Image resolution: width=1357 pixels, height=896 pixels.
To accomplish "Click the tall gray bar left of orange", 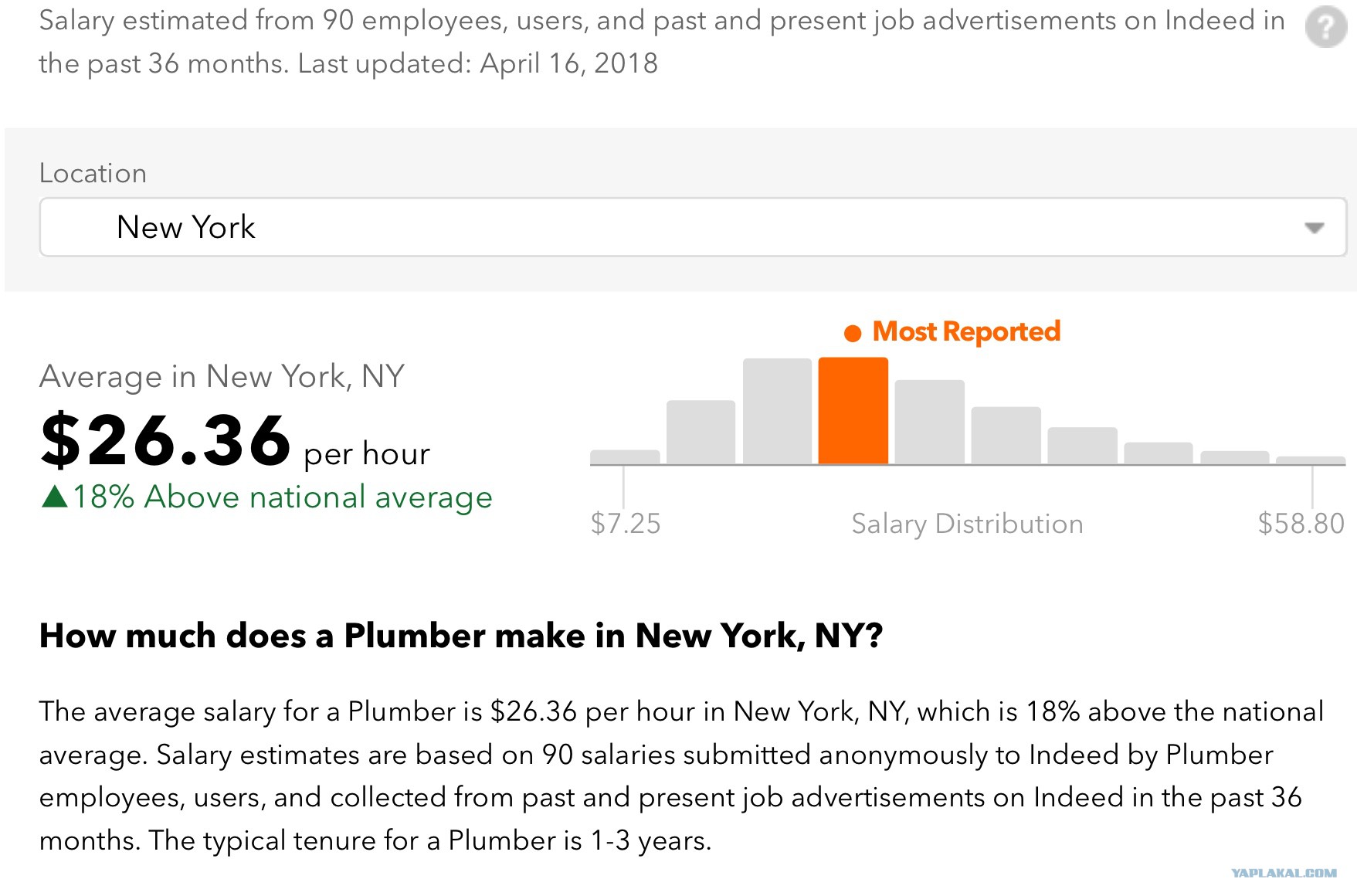I will point(777,412).
